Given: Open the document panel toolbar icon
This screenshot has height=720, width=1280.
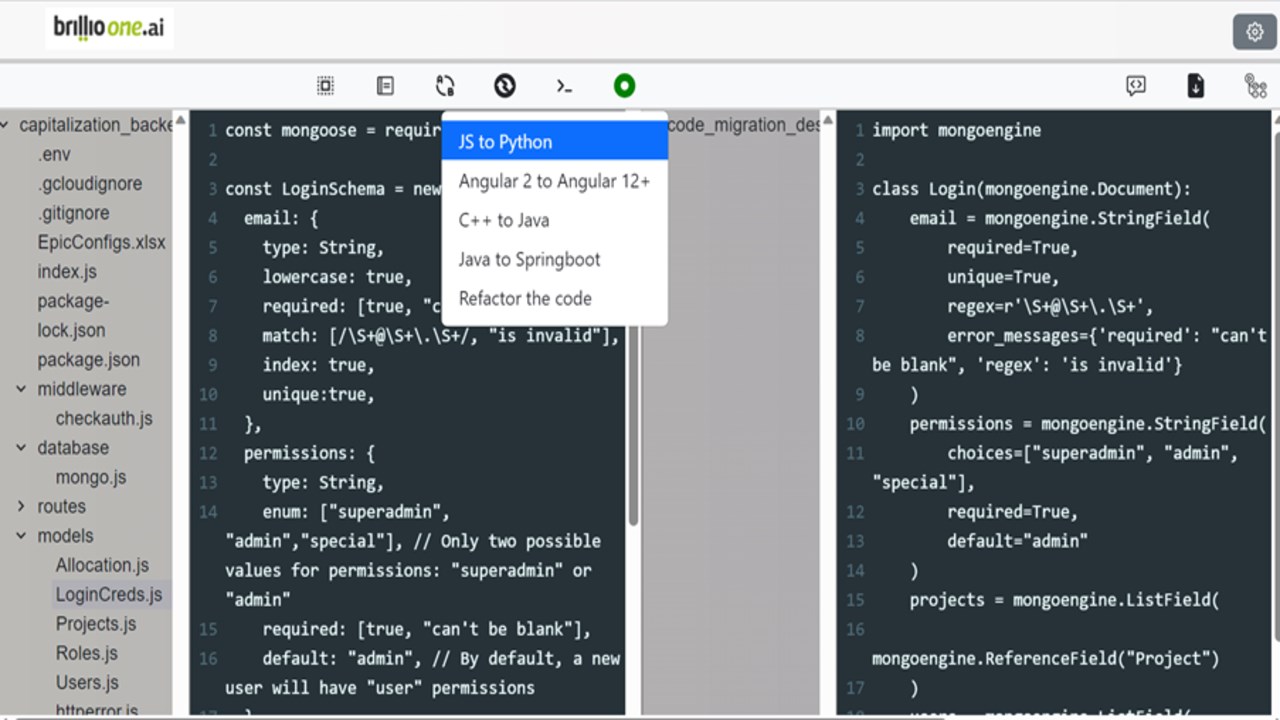Looking at the screenshot, I should point(385,86).
